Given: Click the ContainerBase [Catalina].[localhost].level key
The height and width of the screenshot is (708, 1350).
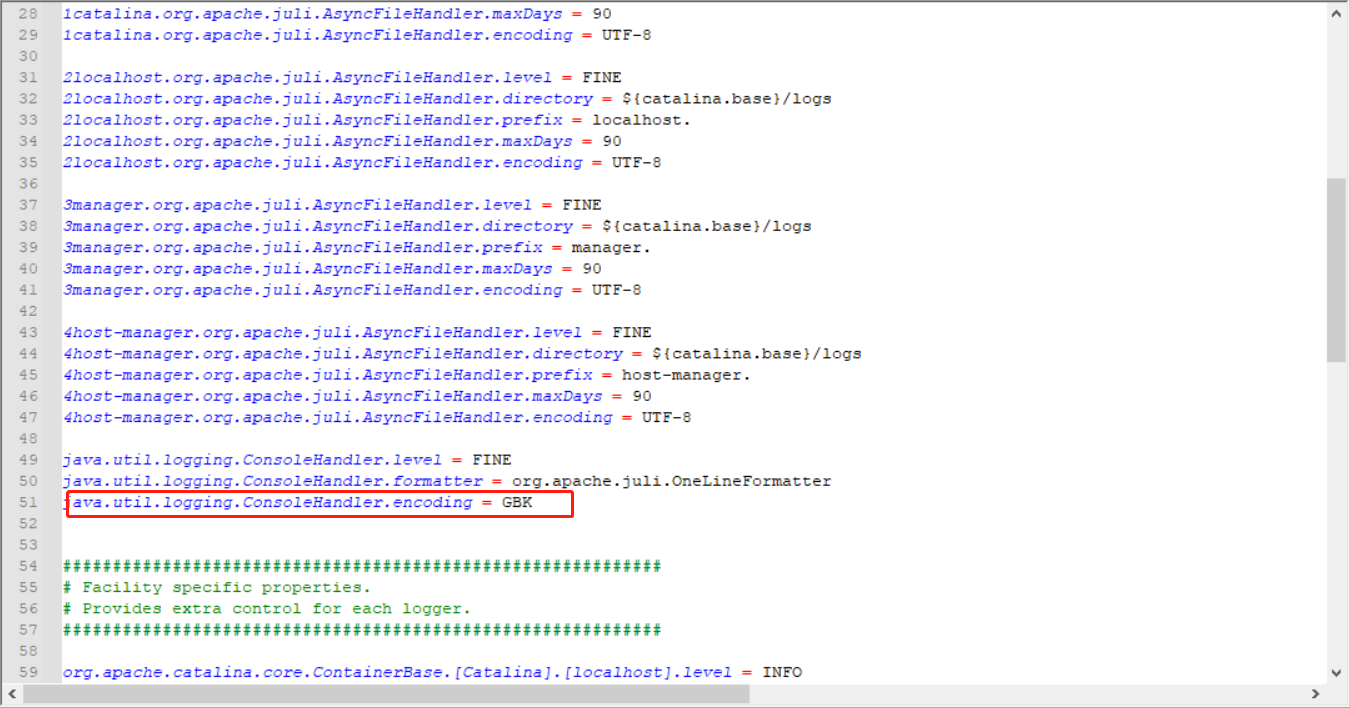Looking at the screenshot, I should [x=397, y=673].
